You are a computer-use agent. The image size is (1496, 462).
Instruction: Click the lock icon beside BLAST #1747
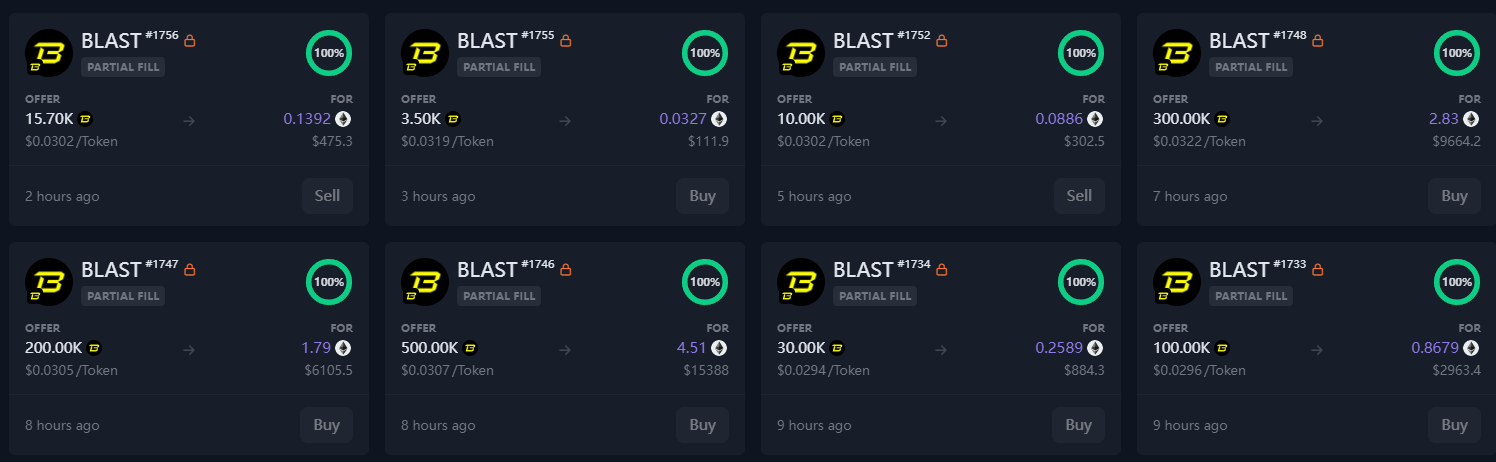pos(189,270)
